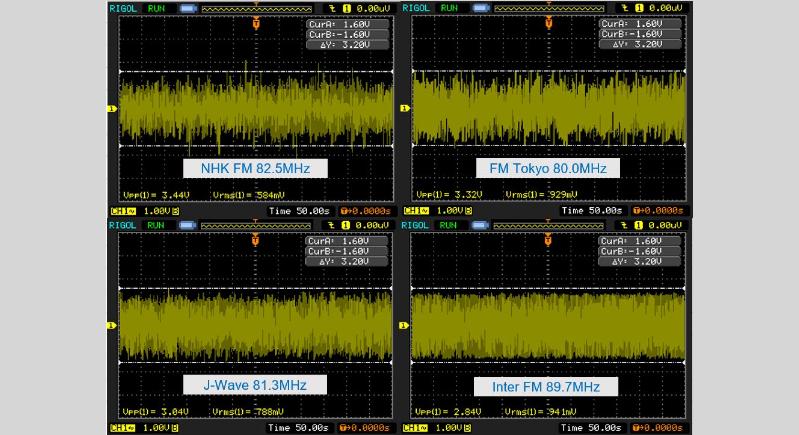Click the trigger edge icon atop the J-Wave panel
The height and width of the screenshot is (435, 799).
point(331,225)
